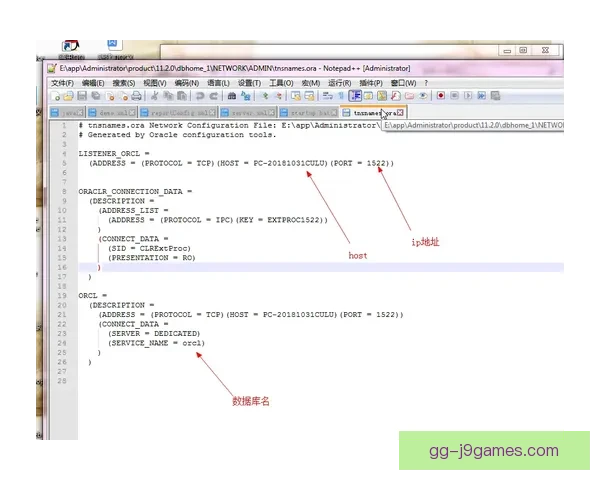Click the Zoom In toolbar icon
The height and width of the screenshot is (480, 600).
coord(264,96)
